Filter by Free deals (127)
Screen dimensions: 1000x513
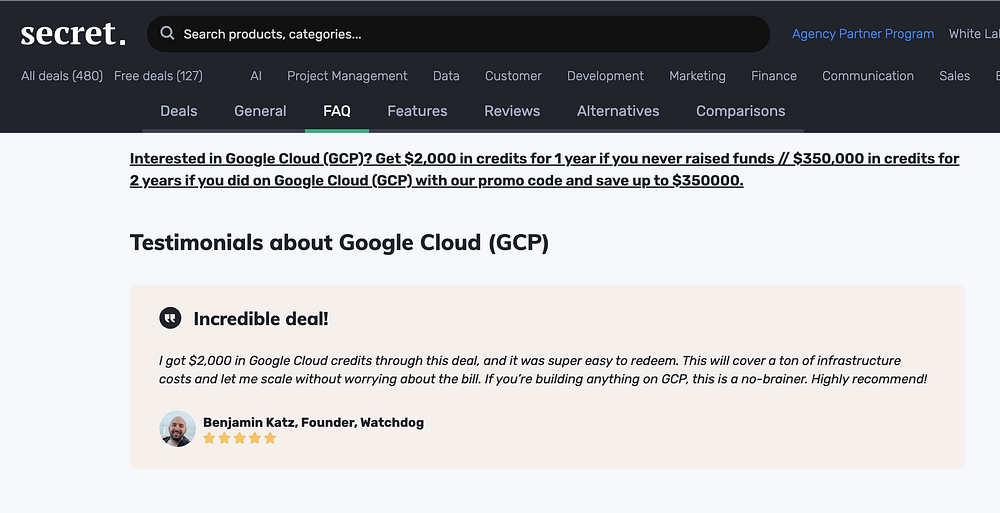158,76
